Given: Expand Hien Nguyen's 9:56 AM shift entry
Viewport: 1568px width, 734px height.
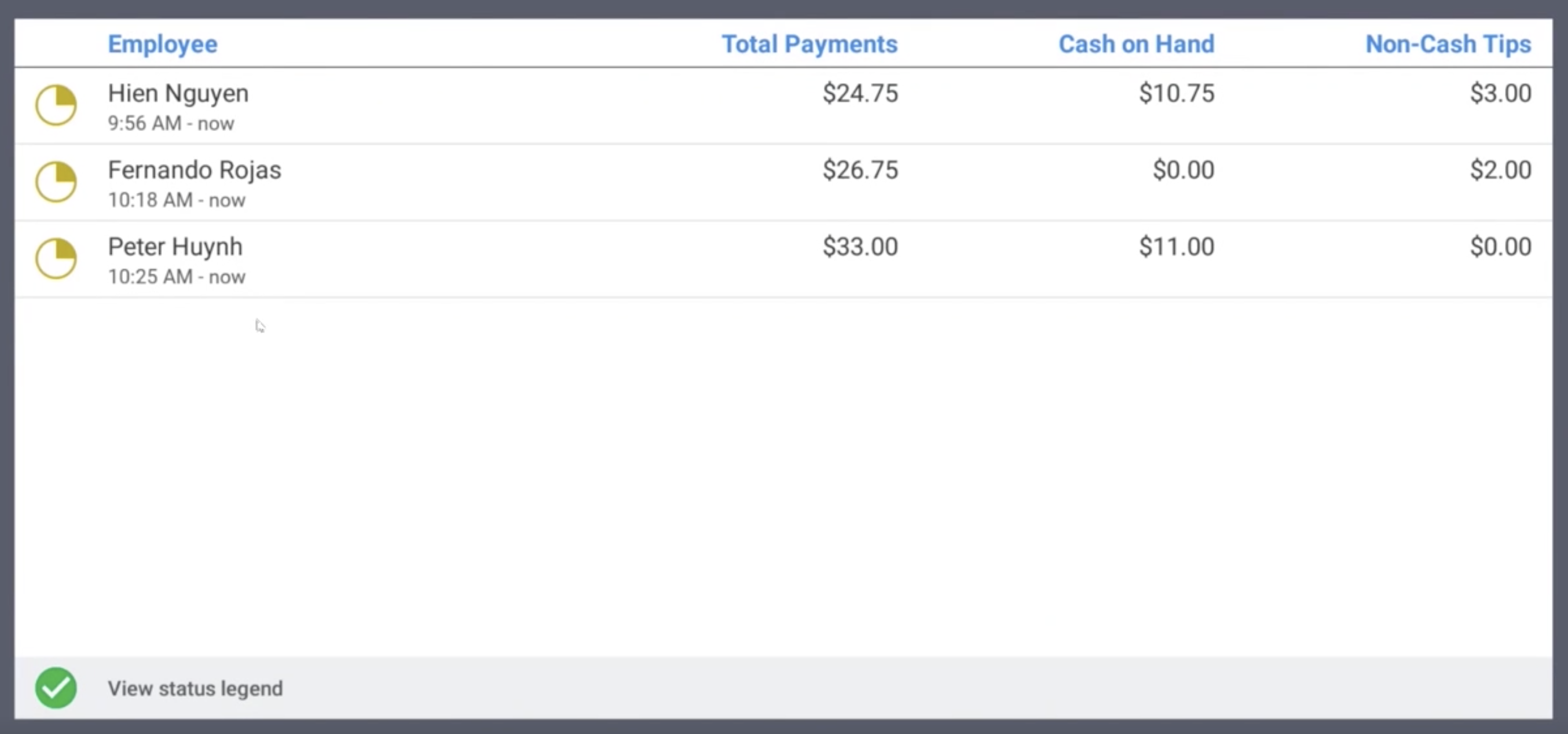Looking at the screenshot, I should click(170, 123).
